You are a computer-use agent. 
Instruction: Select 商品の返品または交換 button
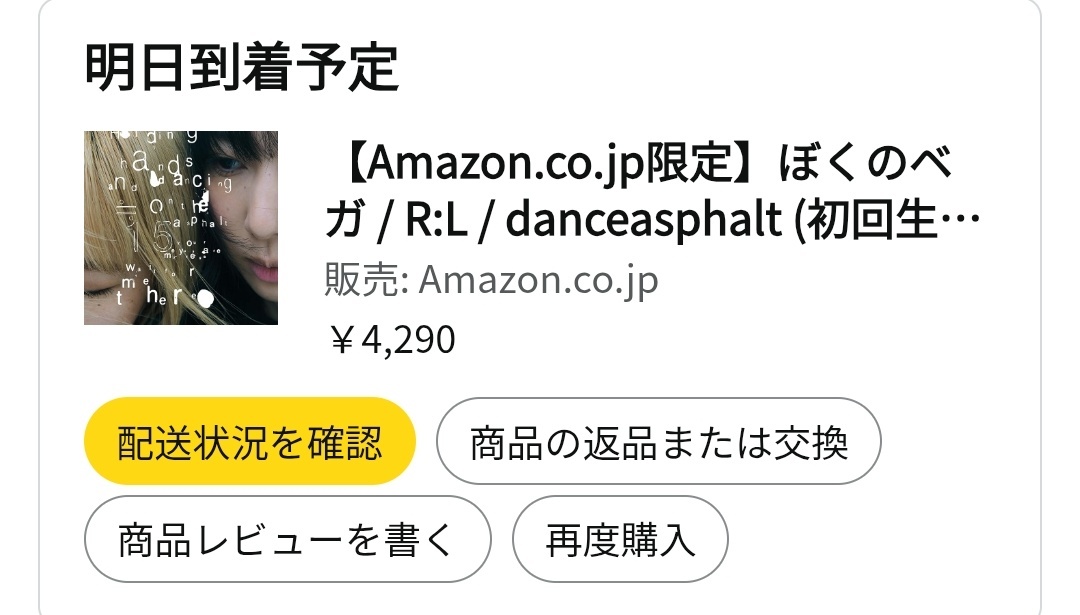(658, 441)
